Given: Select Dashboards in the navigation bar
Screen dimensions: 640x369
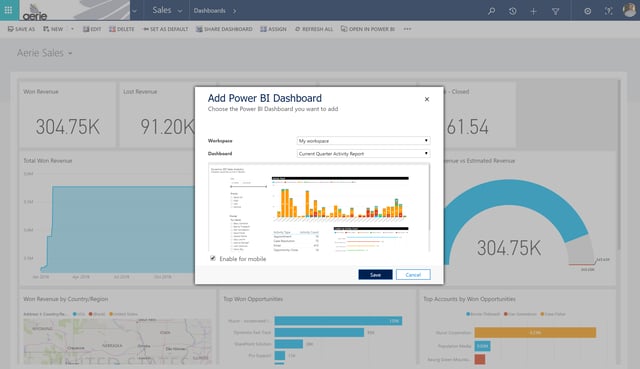Looking at the screenshot, I should [x=209, y=11].
